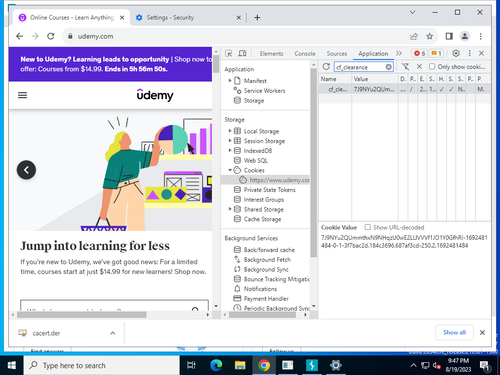Open File Explorer from taskbar
This screenshot has height=375, width=500.
(240, 366)
